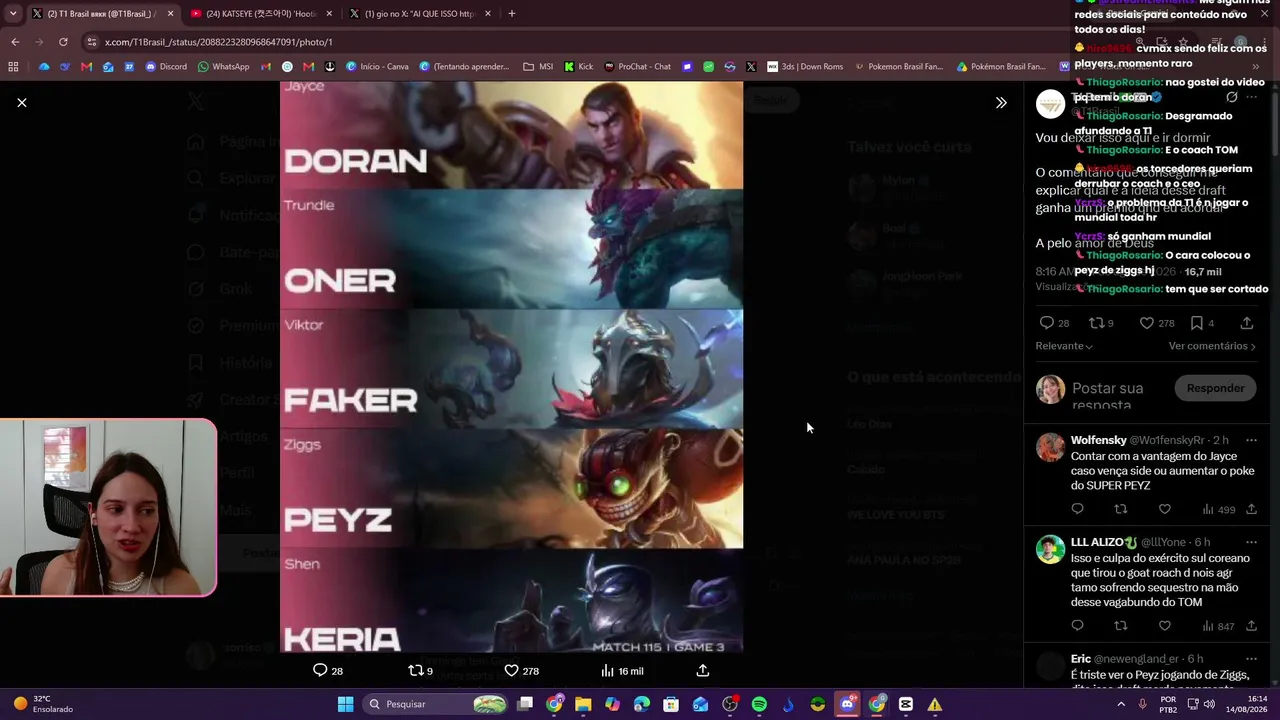Image resolution: width=1280 pixels, height=720 pixels.
Task: Like LLL ALIZO's comment
Action: point(1164,625)
